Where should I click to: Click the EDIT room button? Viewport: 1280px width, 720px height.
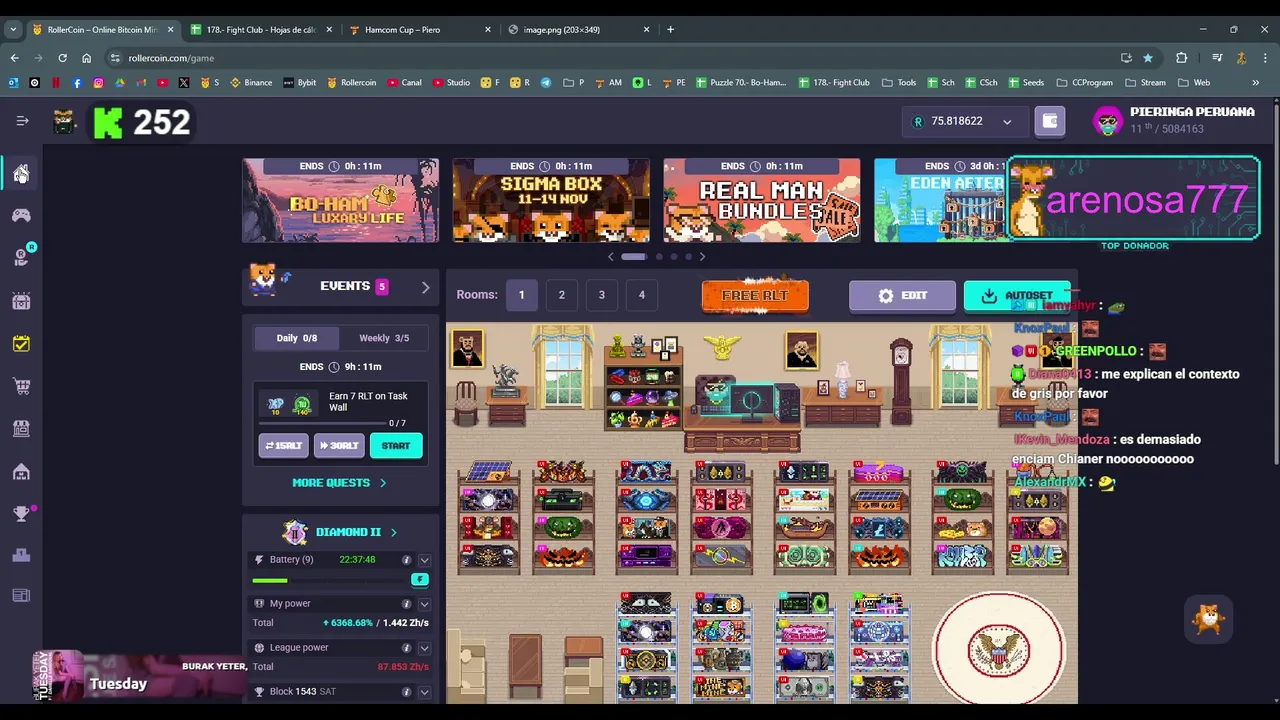(902, 296)
